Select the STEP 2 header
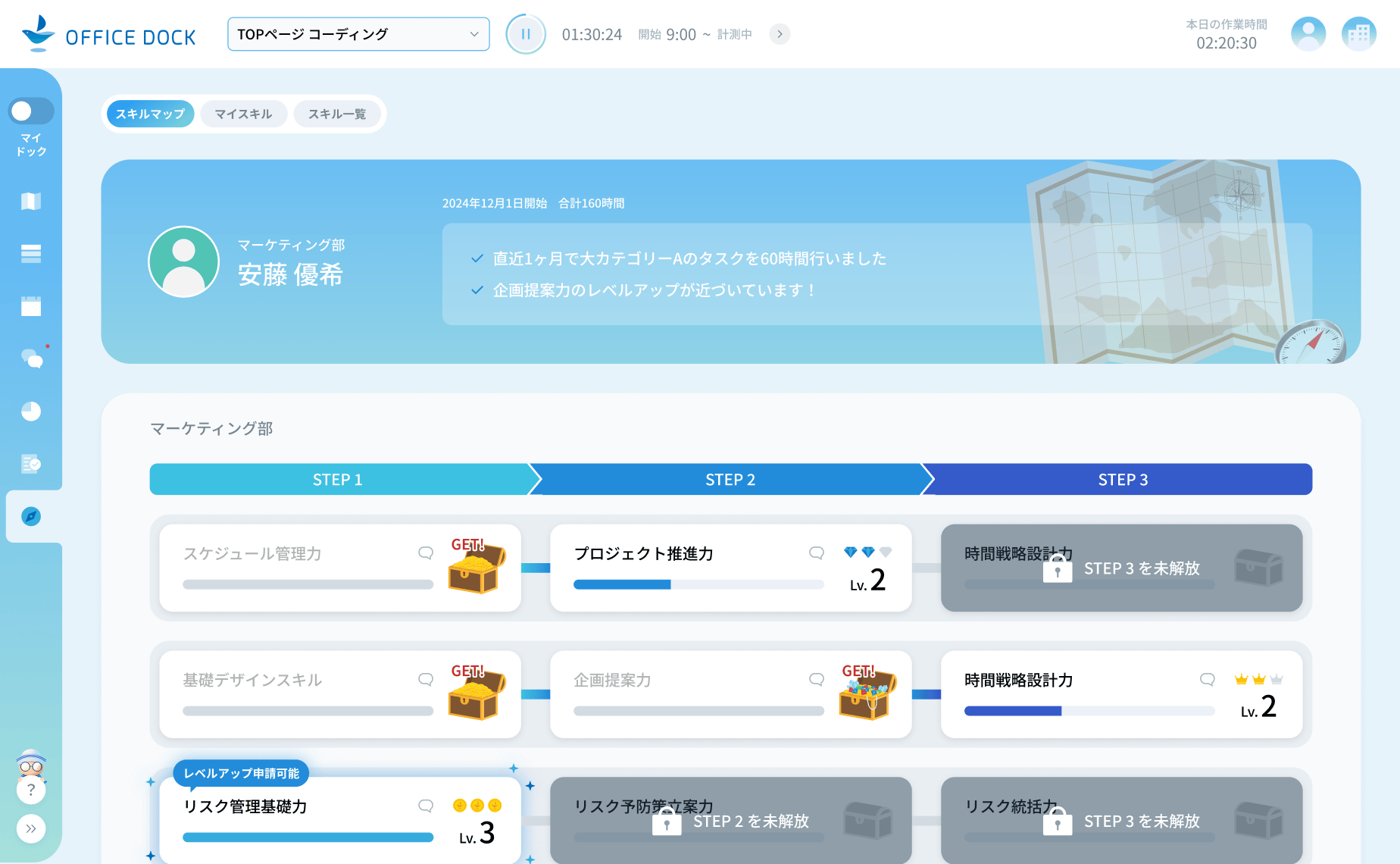 click(x=730, y=480)
